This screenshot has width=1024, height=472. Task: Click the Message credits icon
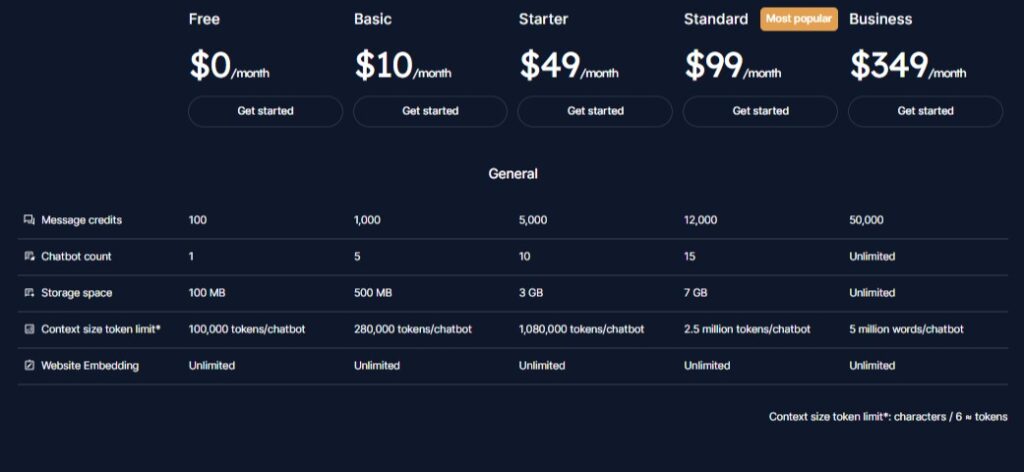[29, 220]
